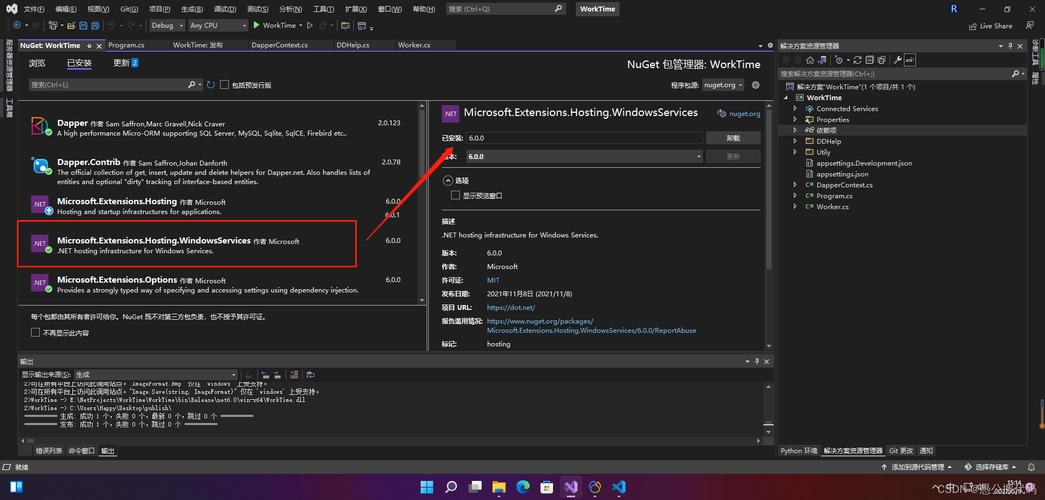Click taskbar Search magnifier icon
Image resolution: width=1045 pixels, height=500 pixels.
451,486
